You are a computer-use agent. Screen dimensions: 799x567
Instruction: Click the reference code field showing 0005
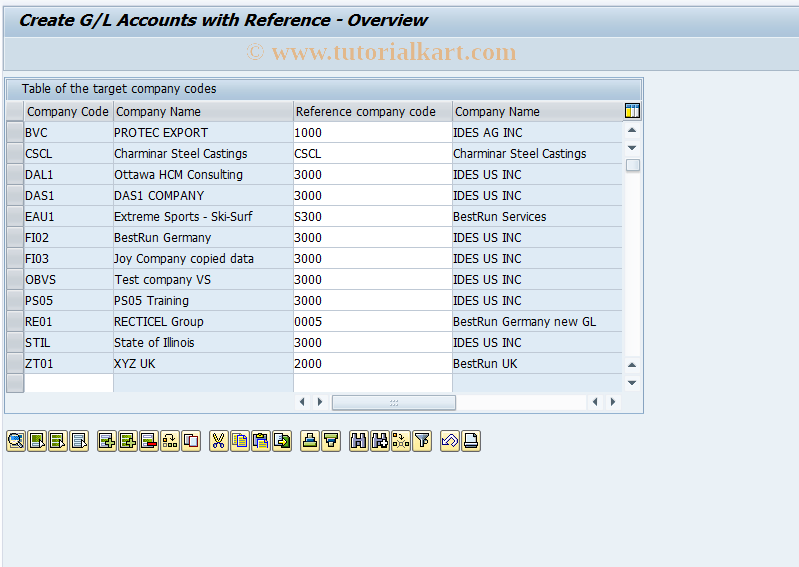(x=372, y=321)
